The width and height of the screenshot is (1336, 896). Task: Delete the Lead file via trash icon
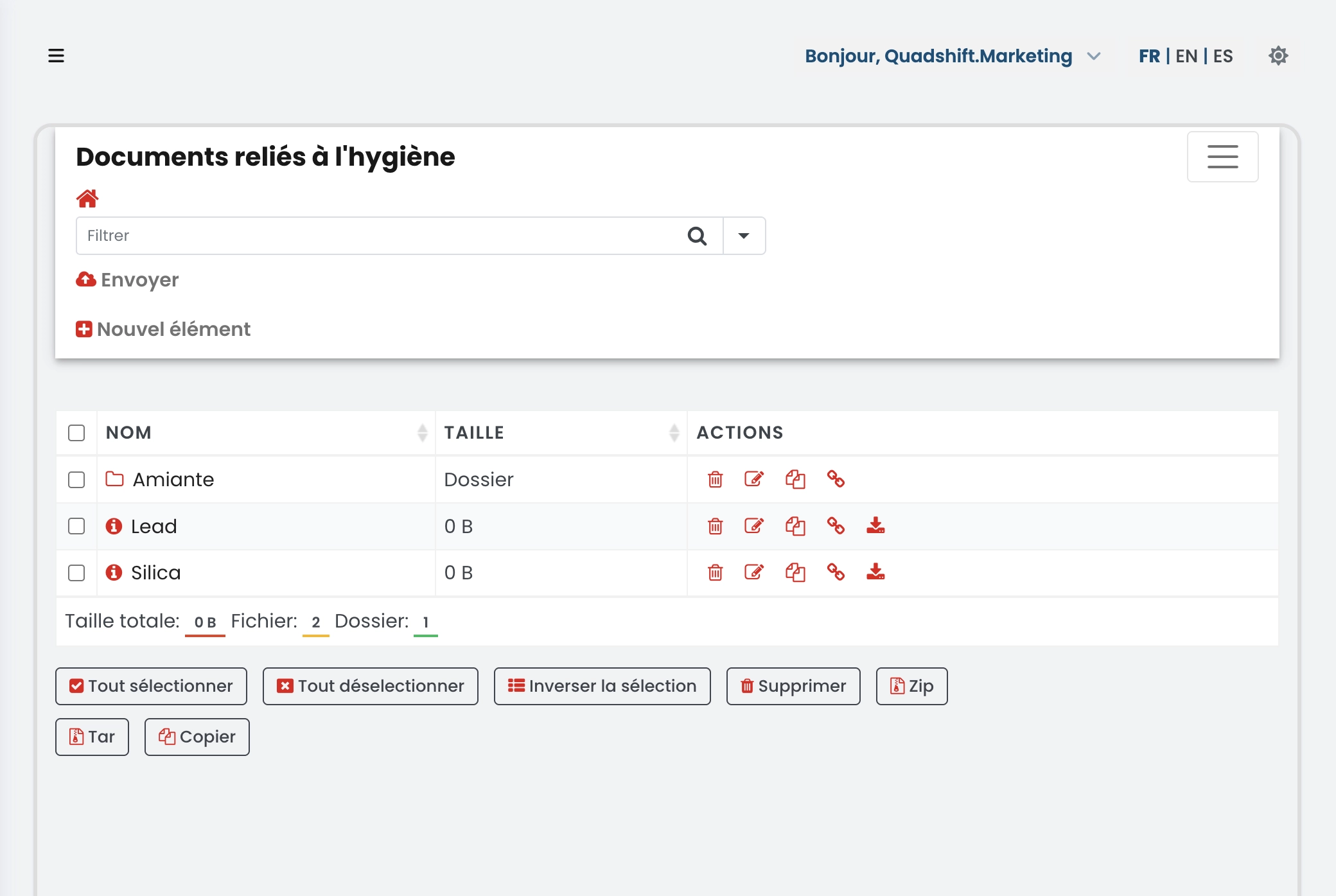715,526
